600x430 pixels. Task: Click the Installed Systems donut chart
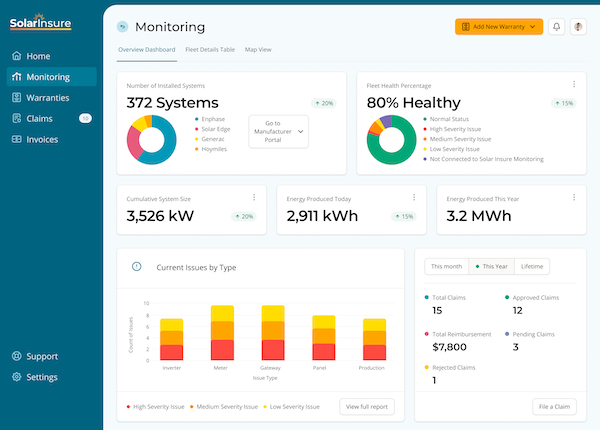click(151, 139)
